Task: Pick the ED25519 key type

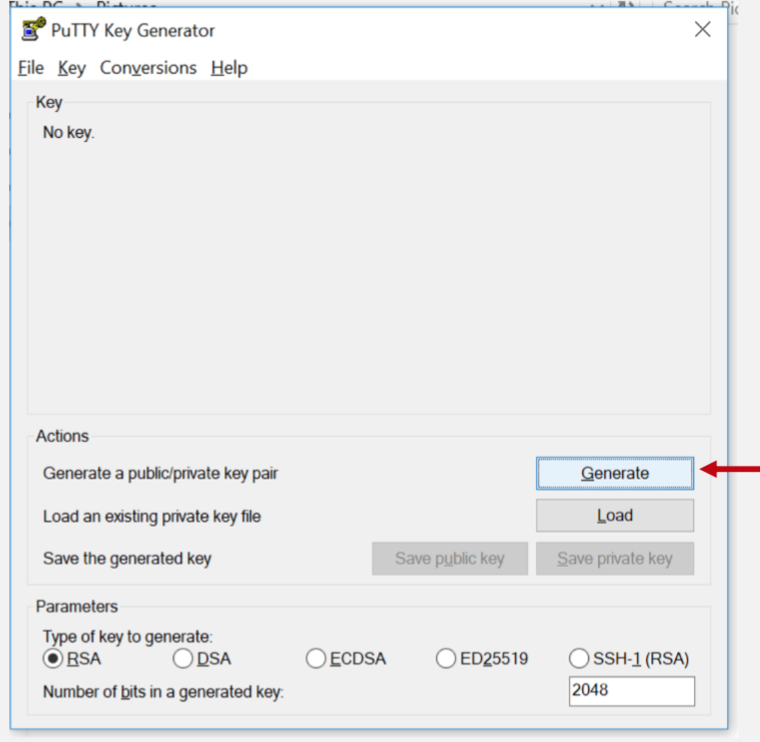Action: coord(446,659)
